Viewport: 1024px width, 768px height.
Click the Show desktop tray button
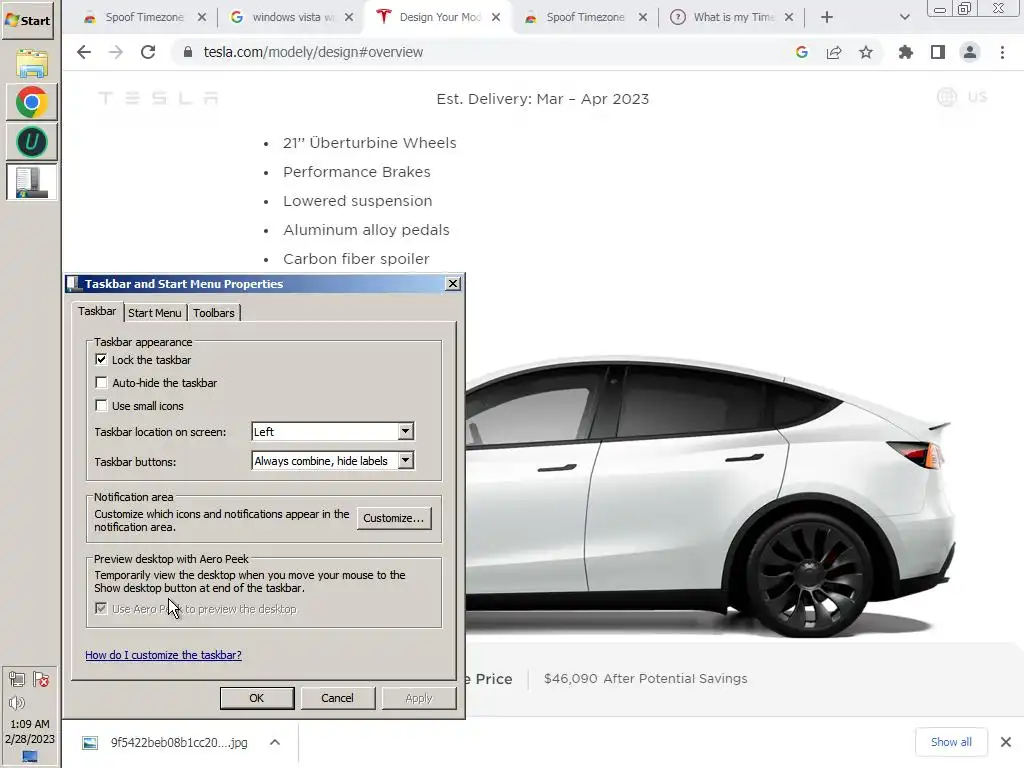(30, 758)
